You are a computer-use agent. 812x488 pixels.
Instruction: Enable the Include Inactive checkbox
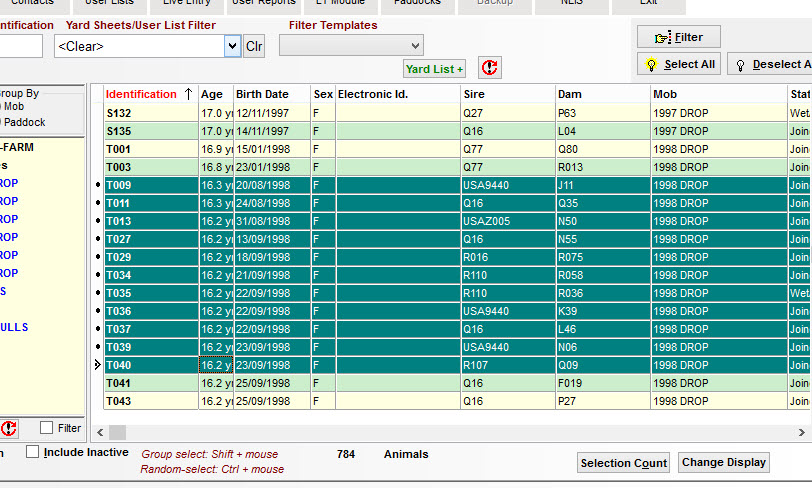click(x=33, y=452)
